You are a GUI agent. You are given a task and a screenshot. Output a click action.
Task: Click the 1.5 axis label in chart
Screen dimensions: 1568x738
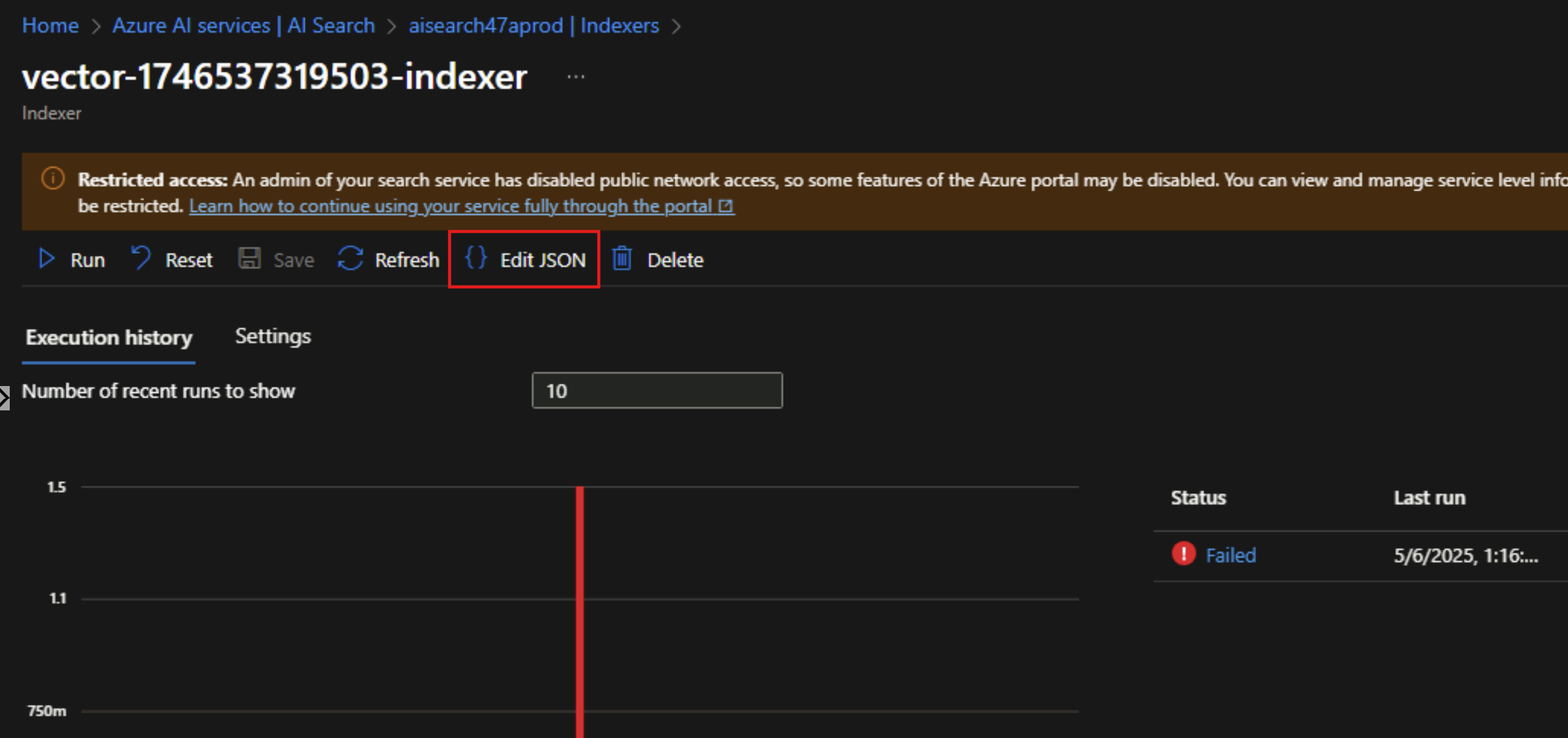click(x=57, y=487)
